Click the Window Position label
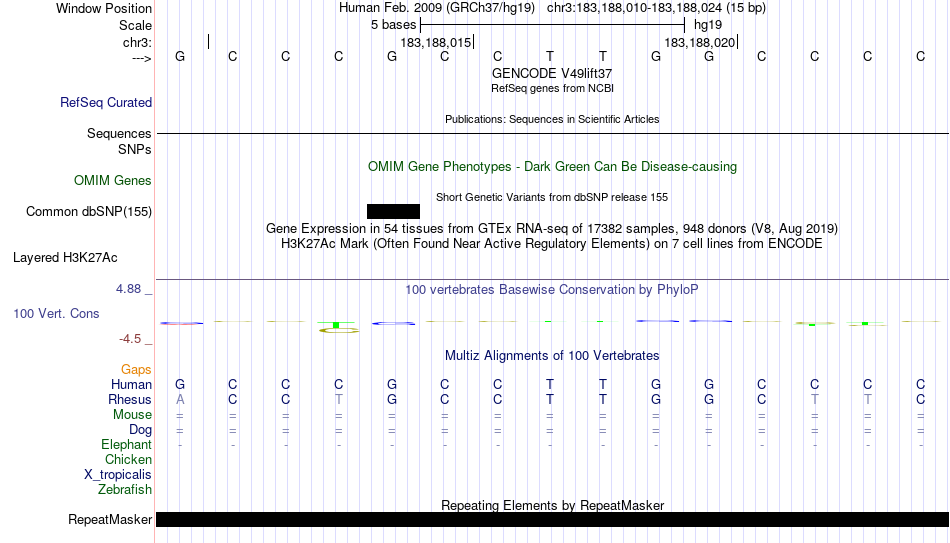 coord(104,8)
